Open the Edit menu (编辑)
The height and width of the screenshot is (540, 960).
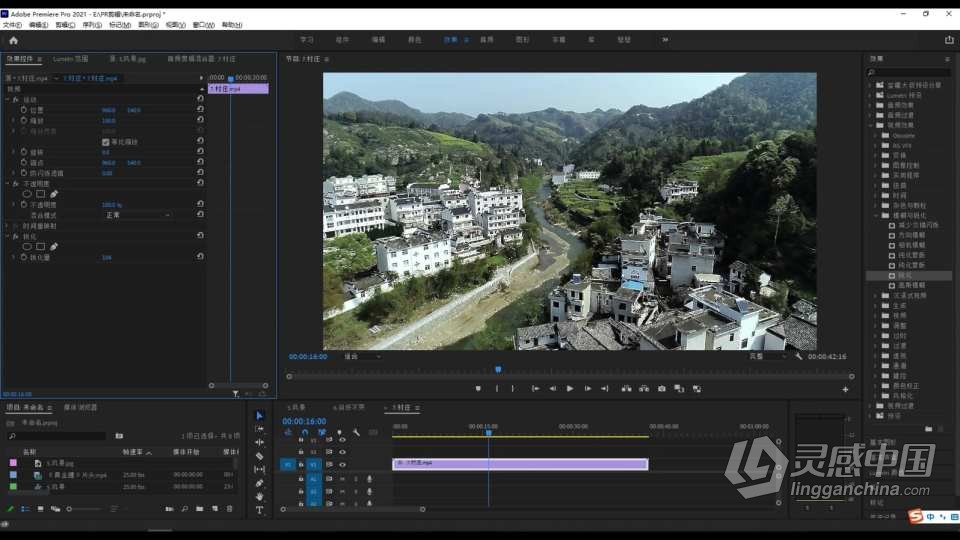(38, 25)
